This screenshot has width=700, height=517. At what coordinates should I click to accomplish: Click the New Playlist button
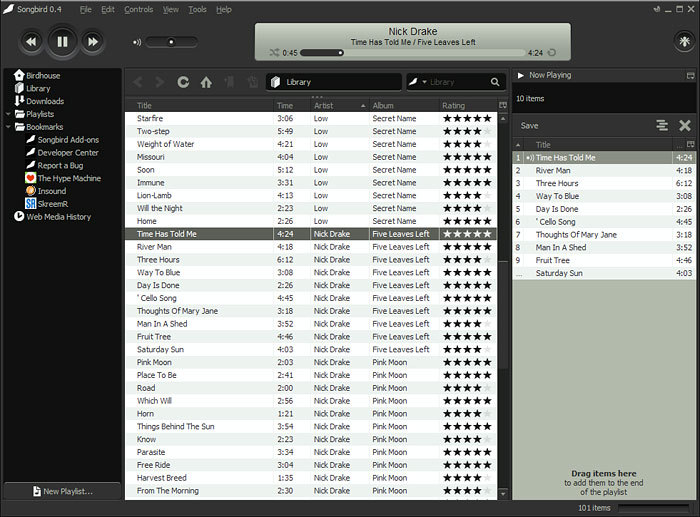[62, 491]
